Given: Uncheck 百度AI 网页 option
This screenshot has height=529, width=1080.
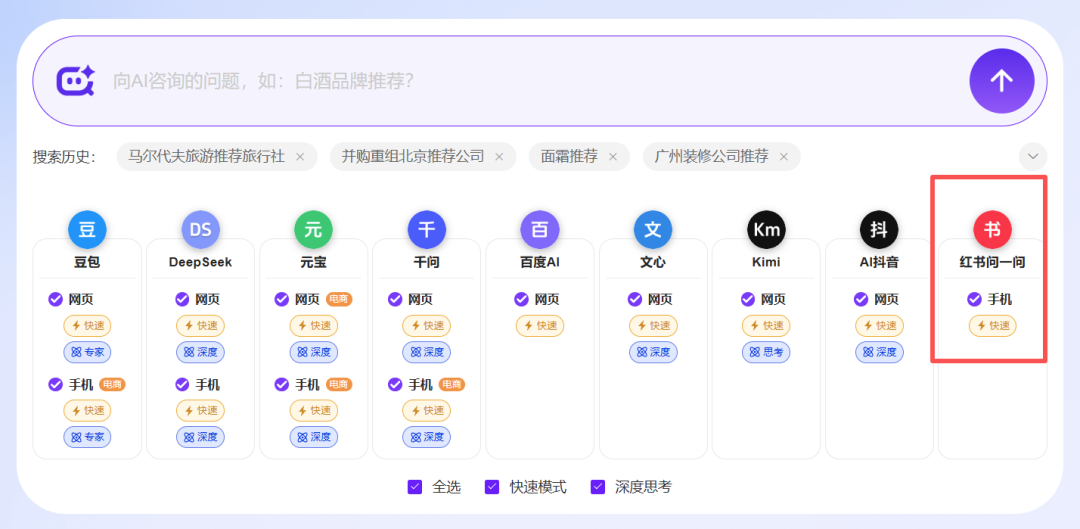Looking at the screenshot, I should point(521,299).
